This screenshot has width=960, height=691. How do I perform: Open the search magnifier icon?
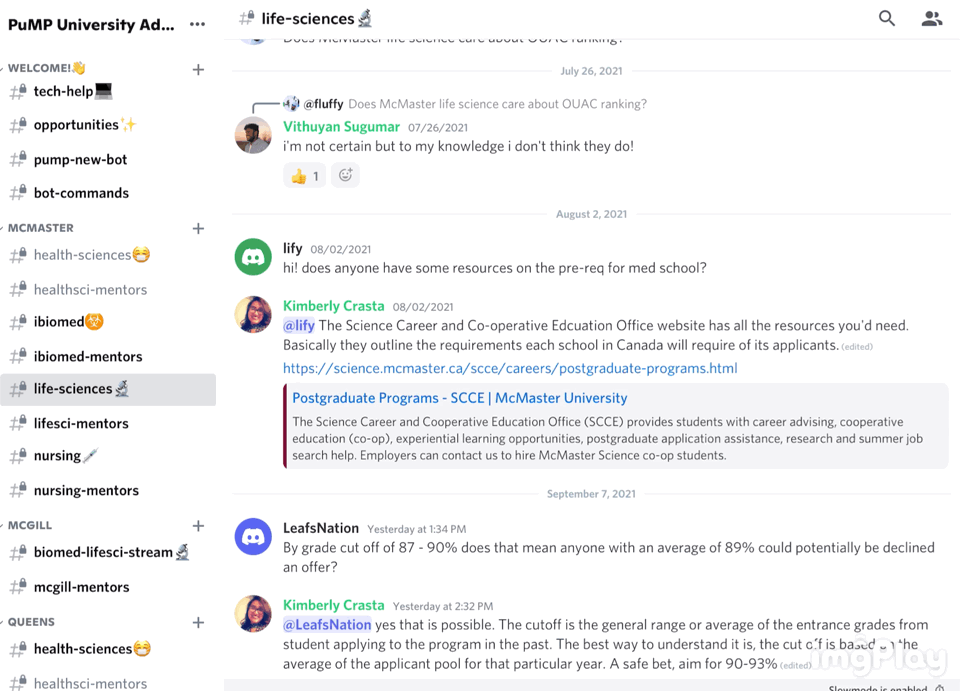coord(886,18)
